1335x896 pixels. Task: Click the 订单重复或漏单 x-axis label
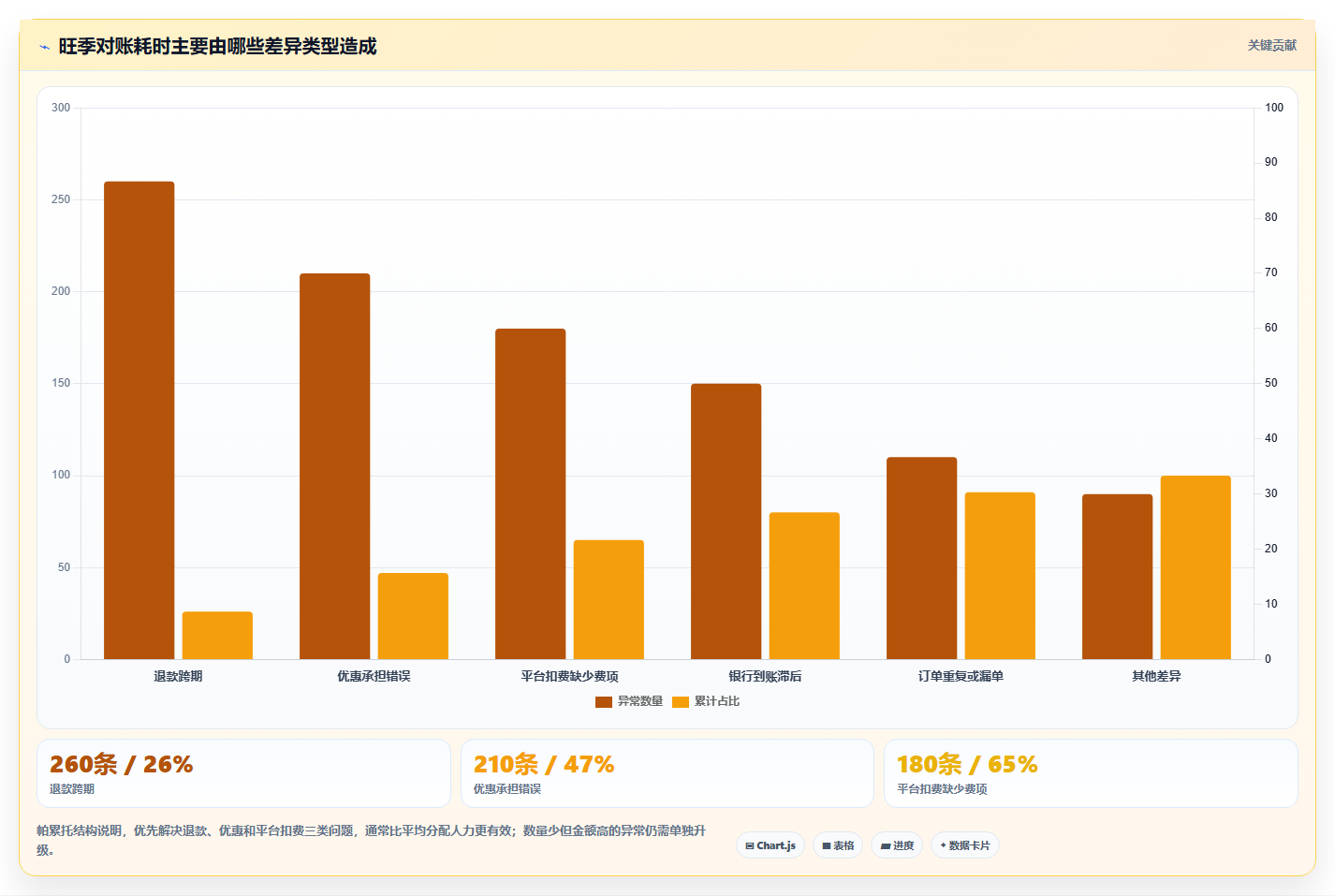coord(961,676)
